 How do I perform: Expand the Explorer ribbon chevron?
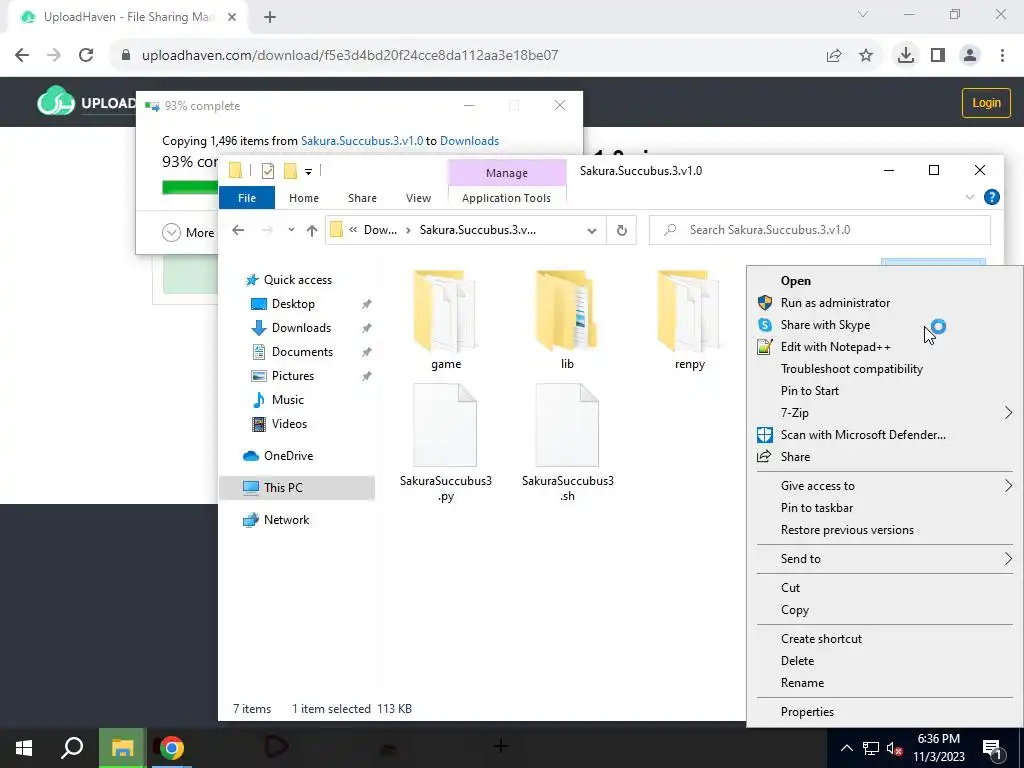tap(970, 197)
